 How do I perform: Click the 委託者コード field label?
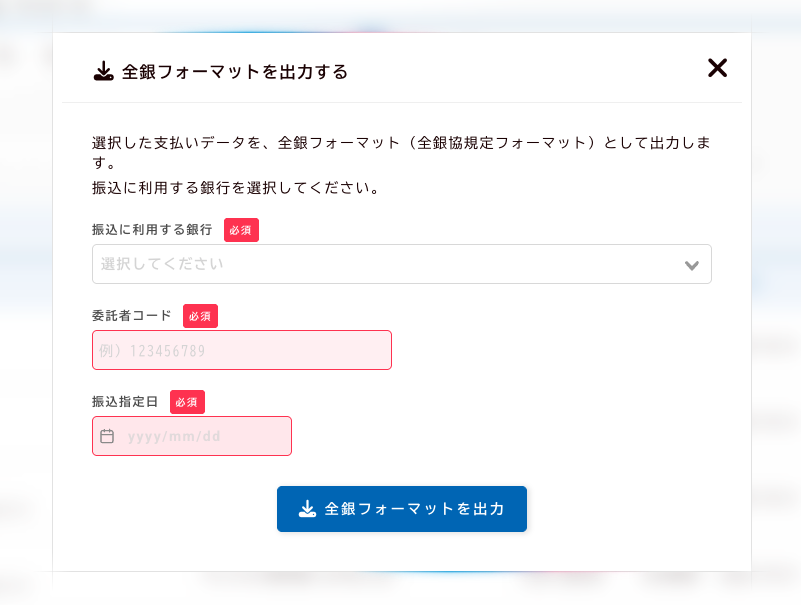click(x=131, y=316)
